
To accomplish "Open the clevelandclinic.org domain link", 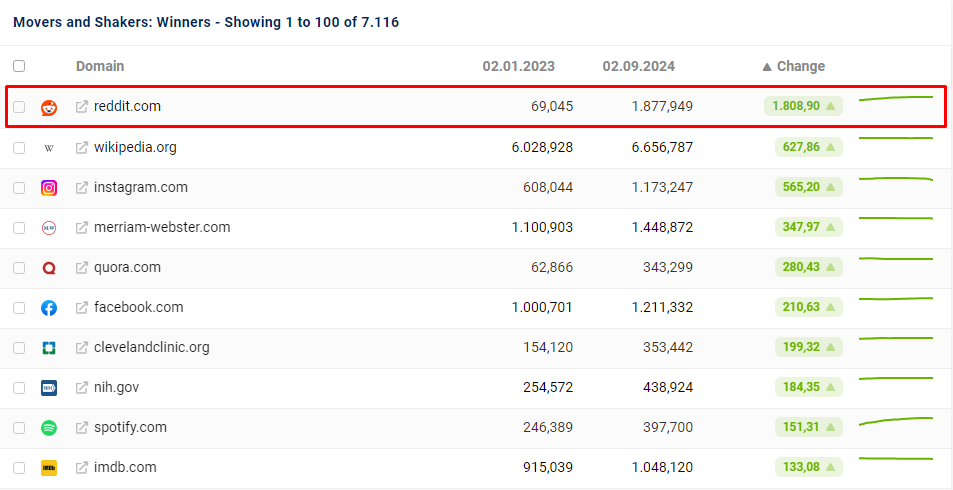I will pyautogui.click(x=152, y=348).
